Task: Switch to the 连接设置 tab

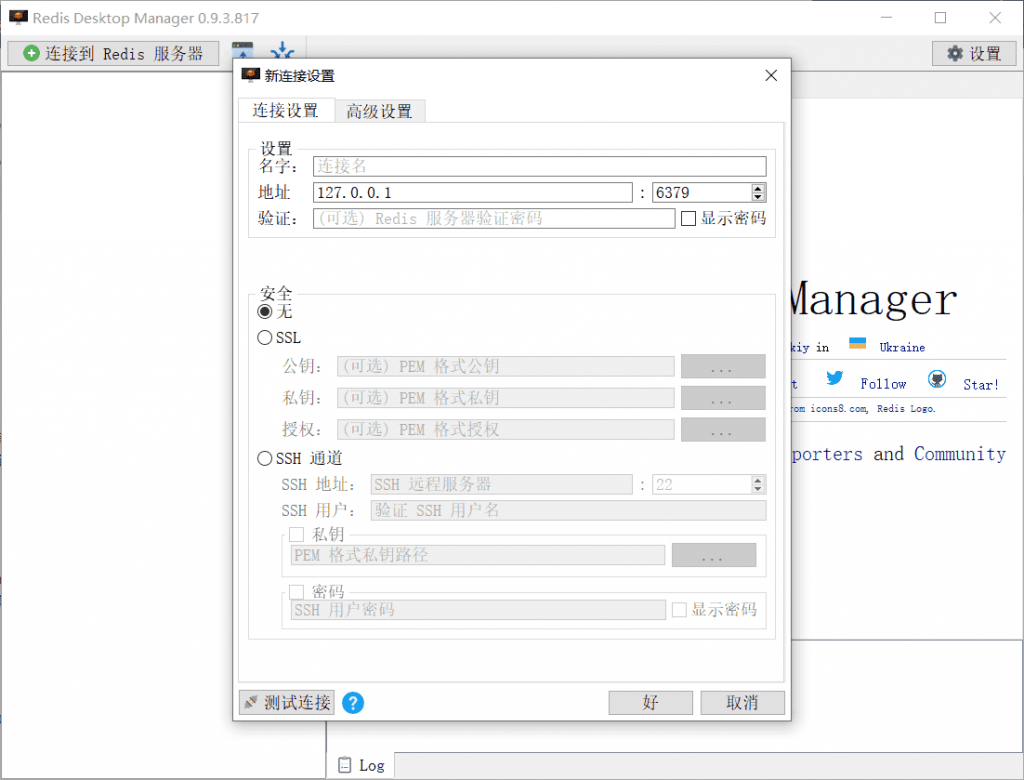Action: pyautogui.click(x=286, y=110)
